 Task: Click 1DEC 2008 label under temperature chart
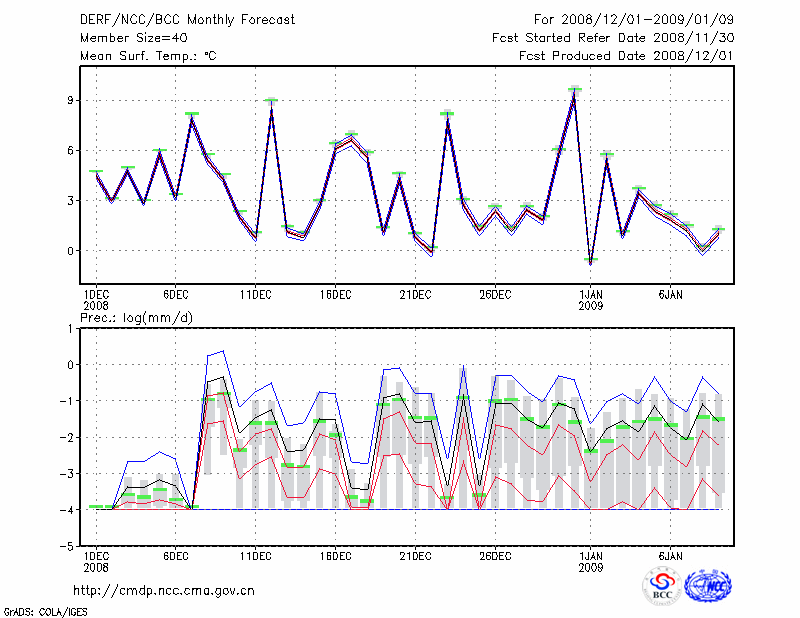(95, 300)
